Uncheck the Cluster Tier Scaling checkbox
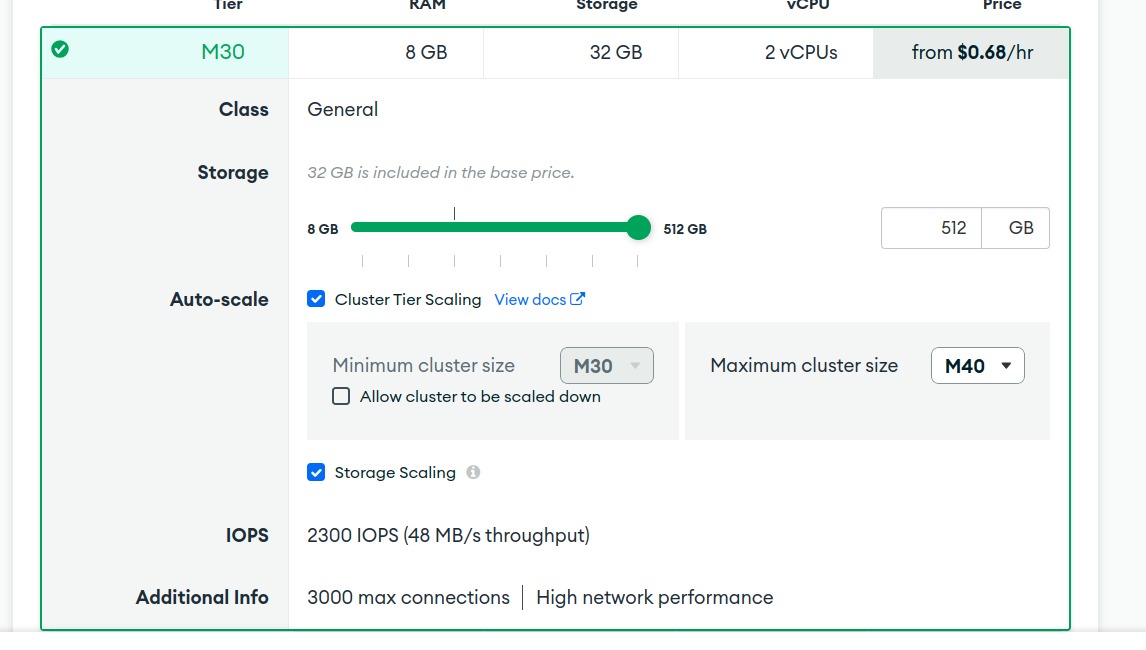 316,298
